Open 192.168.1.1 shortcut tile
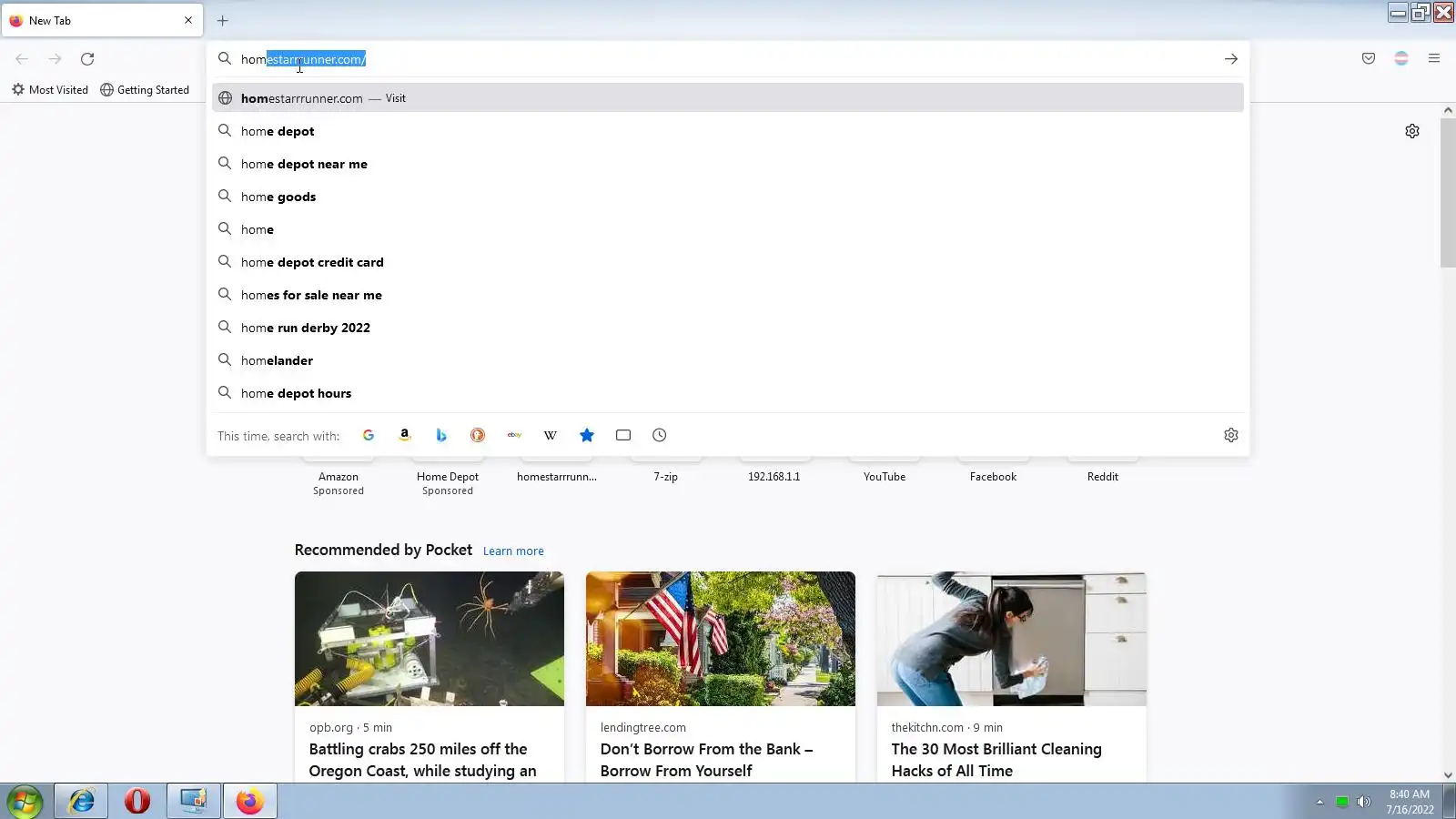The width and height of the screenshot is (1456, 819). pyautogui.click(x=774, y=477)
